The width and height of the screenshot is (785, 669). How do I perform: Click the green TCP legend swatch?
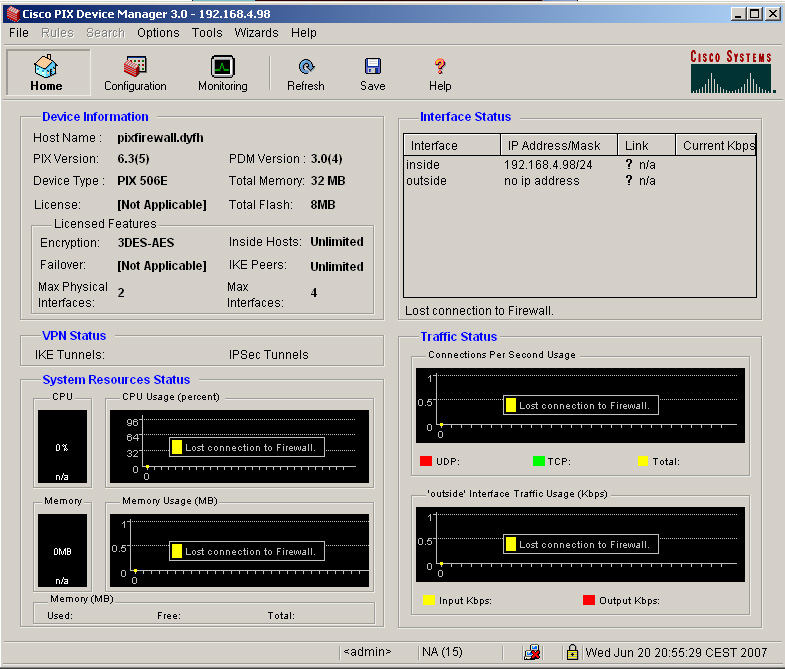click(539, 461)
